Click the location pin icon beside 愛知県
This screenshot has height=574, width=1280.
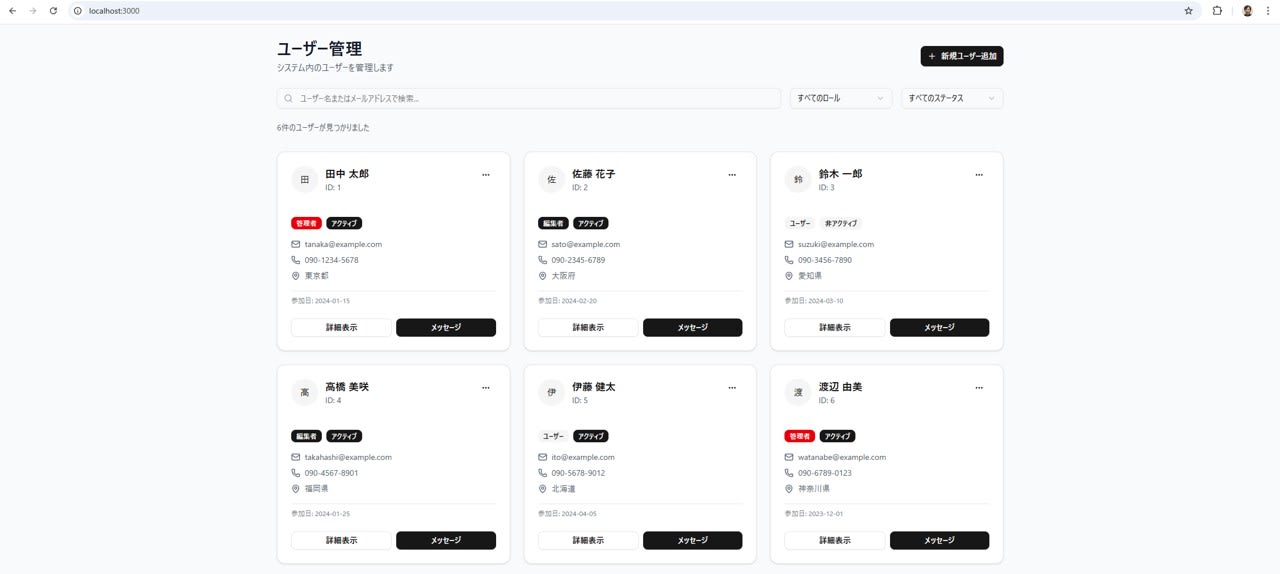(789, 276)
